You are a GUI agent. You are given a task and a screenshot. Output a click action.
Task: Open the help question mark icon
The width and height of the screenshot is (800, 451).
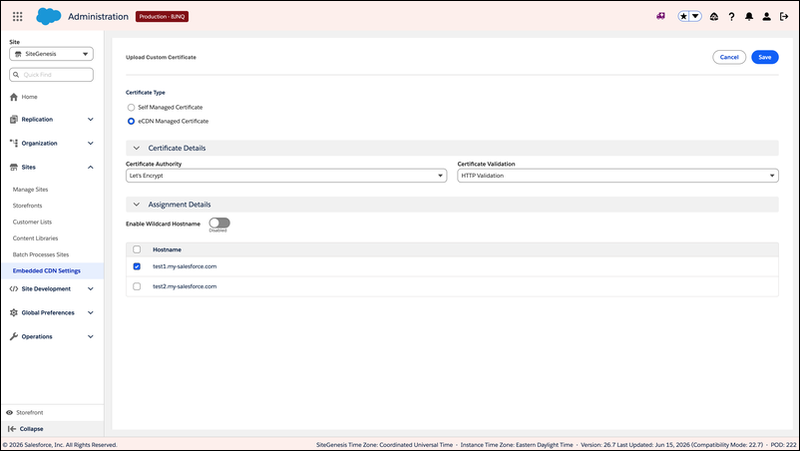pos(731,16)
